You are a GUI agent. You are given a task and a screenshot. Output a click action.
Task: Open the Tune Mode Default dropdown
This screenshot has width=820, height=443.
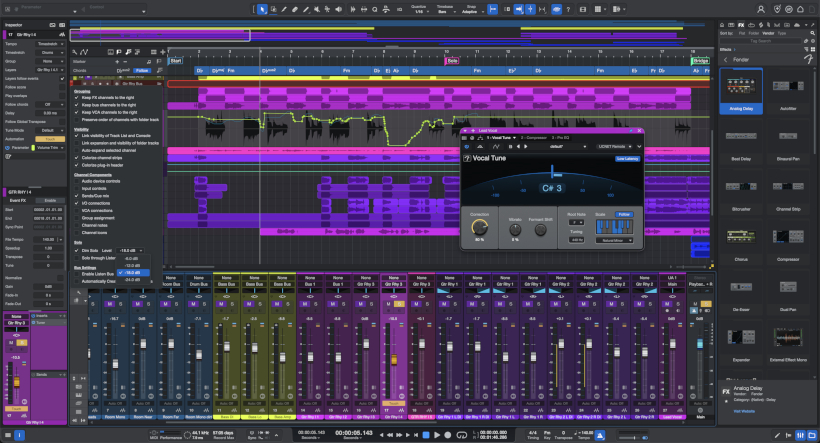(50, 130)
